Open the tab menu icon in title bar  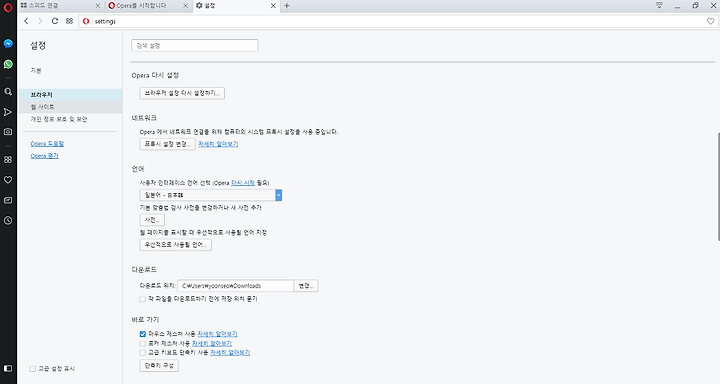tap(659, 6)
